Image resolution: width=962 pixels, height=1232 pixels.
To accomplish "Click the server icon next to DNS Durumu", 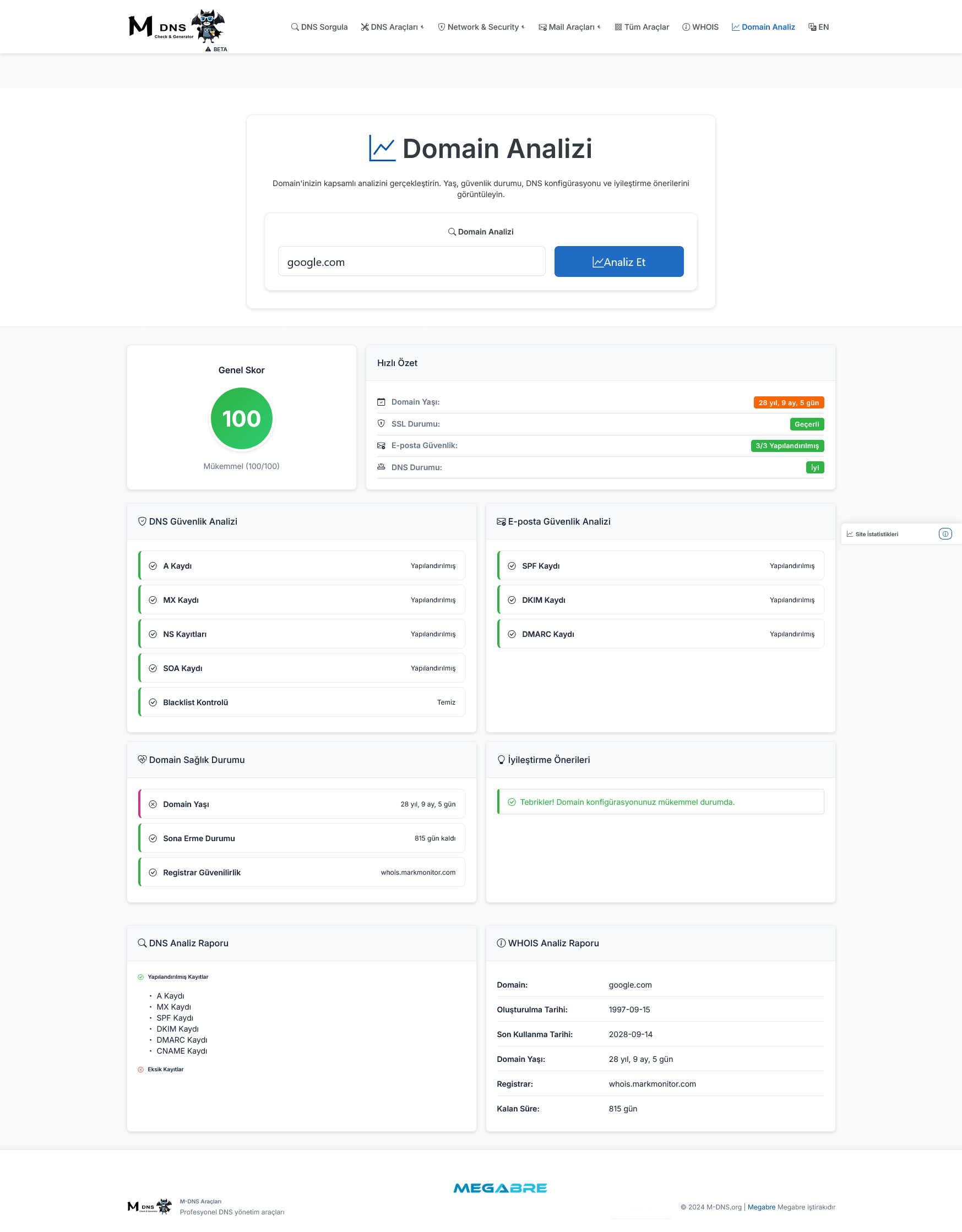I will coord(382,467).
